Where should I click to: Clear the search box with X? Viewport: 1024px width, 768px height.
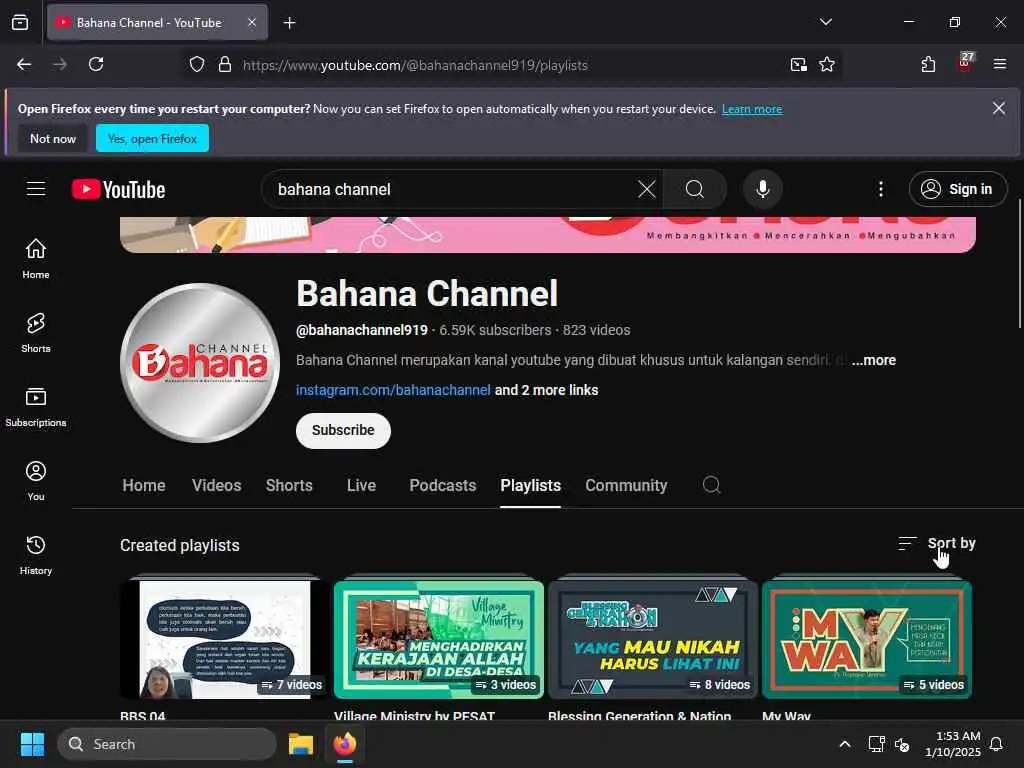tap(647, 189)
